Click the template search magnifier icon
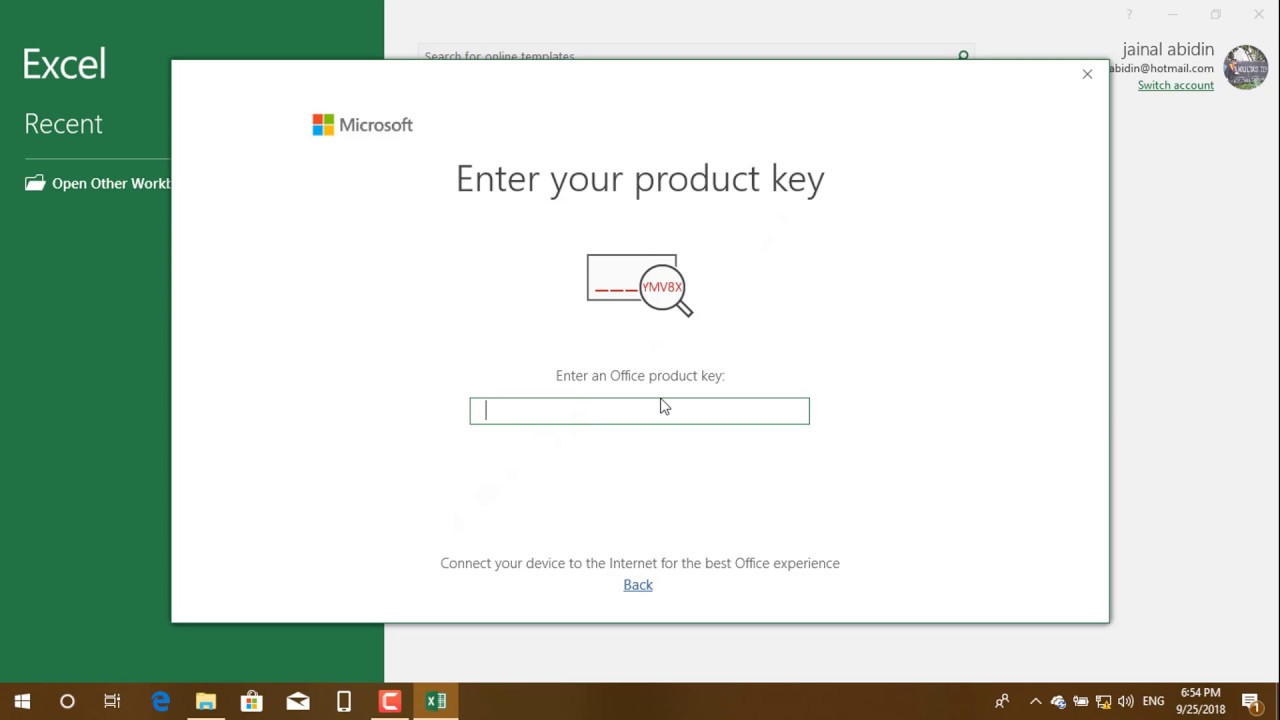The width and height of the screenshot is (1280, 720). tap(963, 56)
